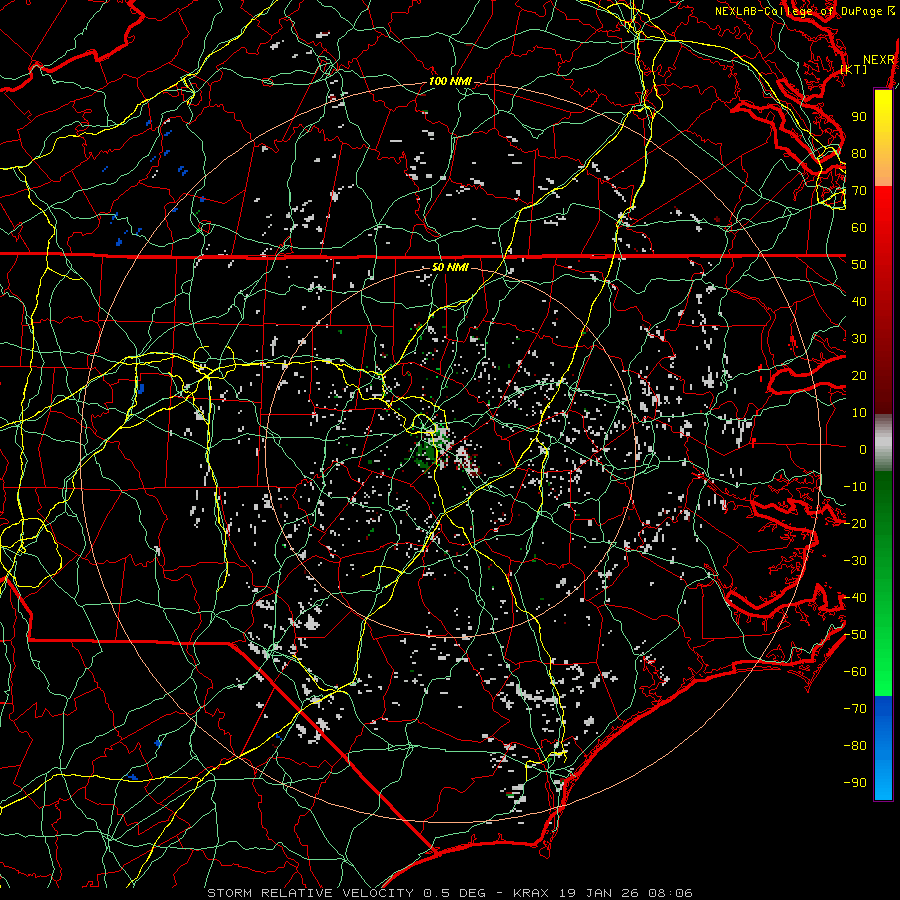This screenshot has width=900, height=900.
Task: Click the positive 30 scale value
Action: click(x=859, y=339)
